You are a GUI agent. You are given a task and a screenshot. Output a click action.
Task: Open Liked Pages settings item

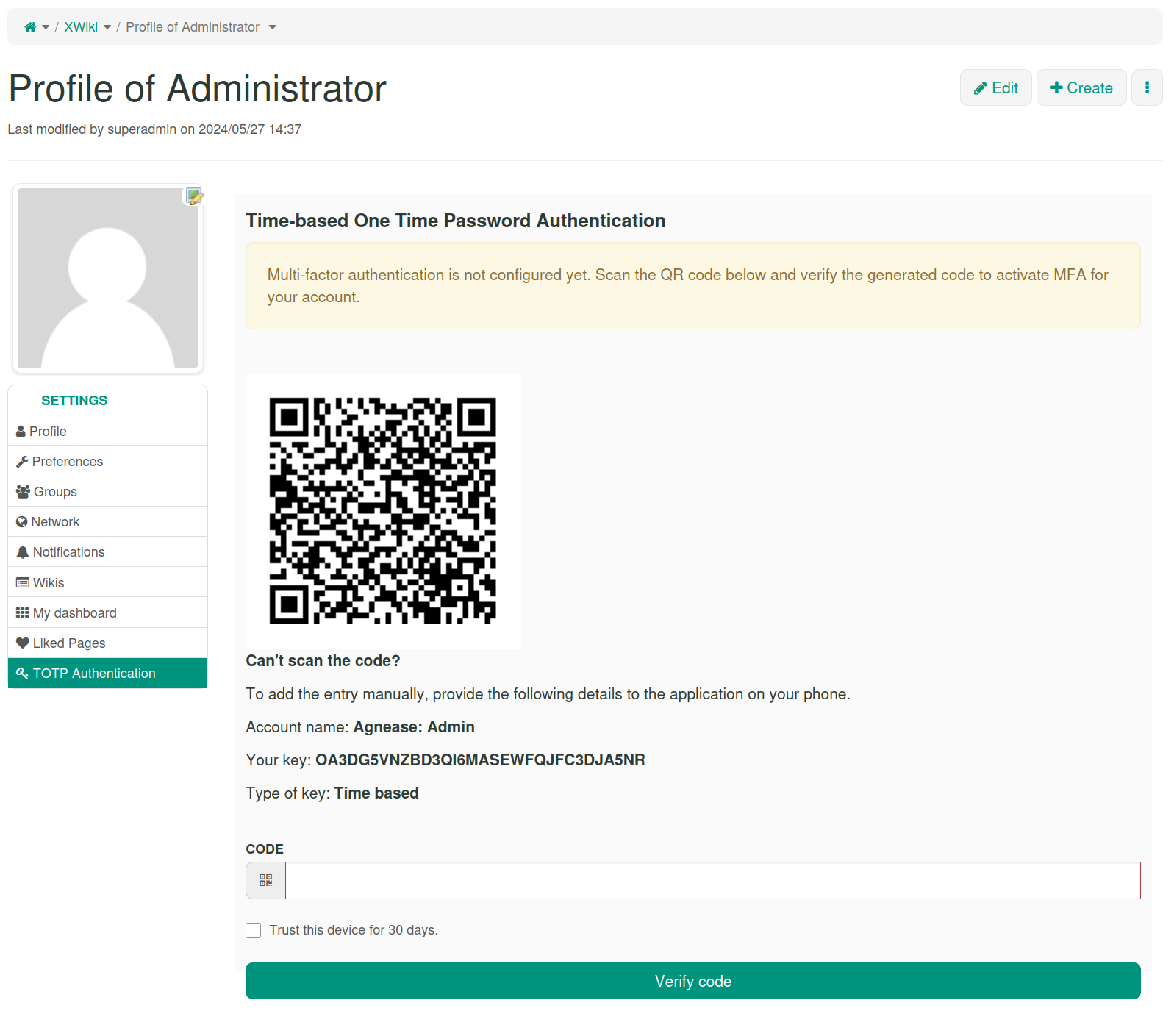click(107, 643)
